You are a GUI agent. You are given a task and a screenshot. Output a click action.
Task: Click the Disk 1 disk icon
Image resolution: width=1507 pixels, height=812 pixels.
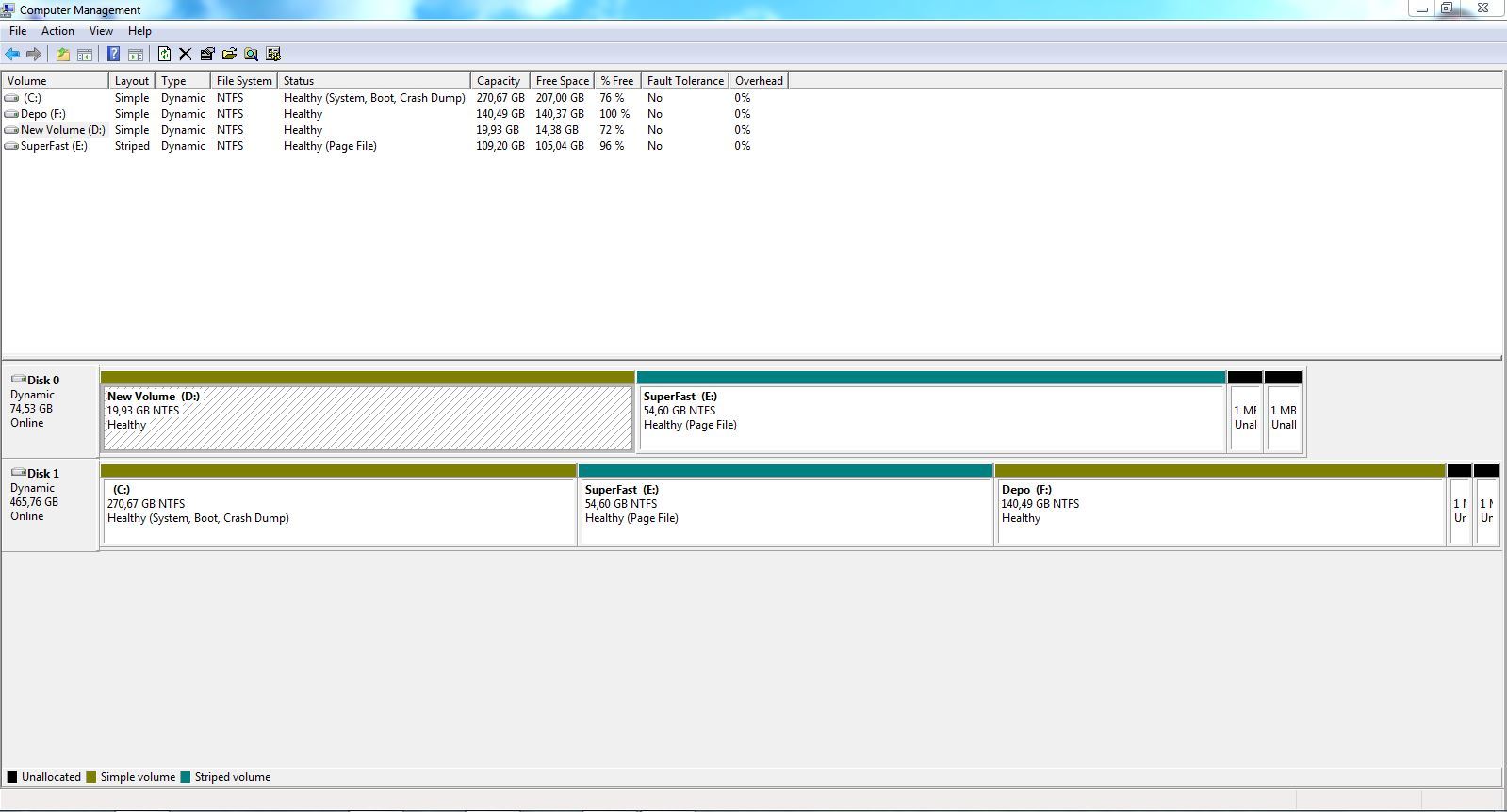pyautogui.click(x=18, y=473)
